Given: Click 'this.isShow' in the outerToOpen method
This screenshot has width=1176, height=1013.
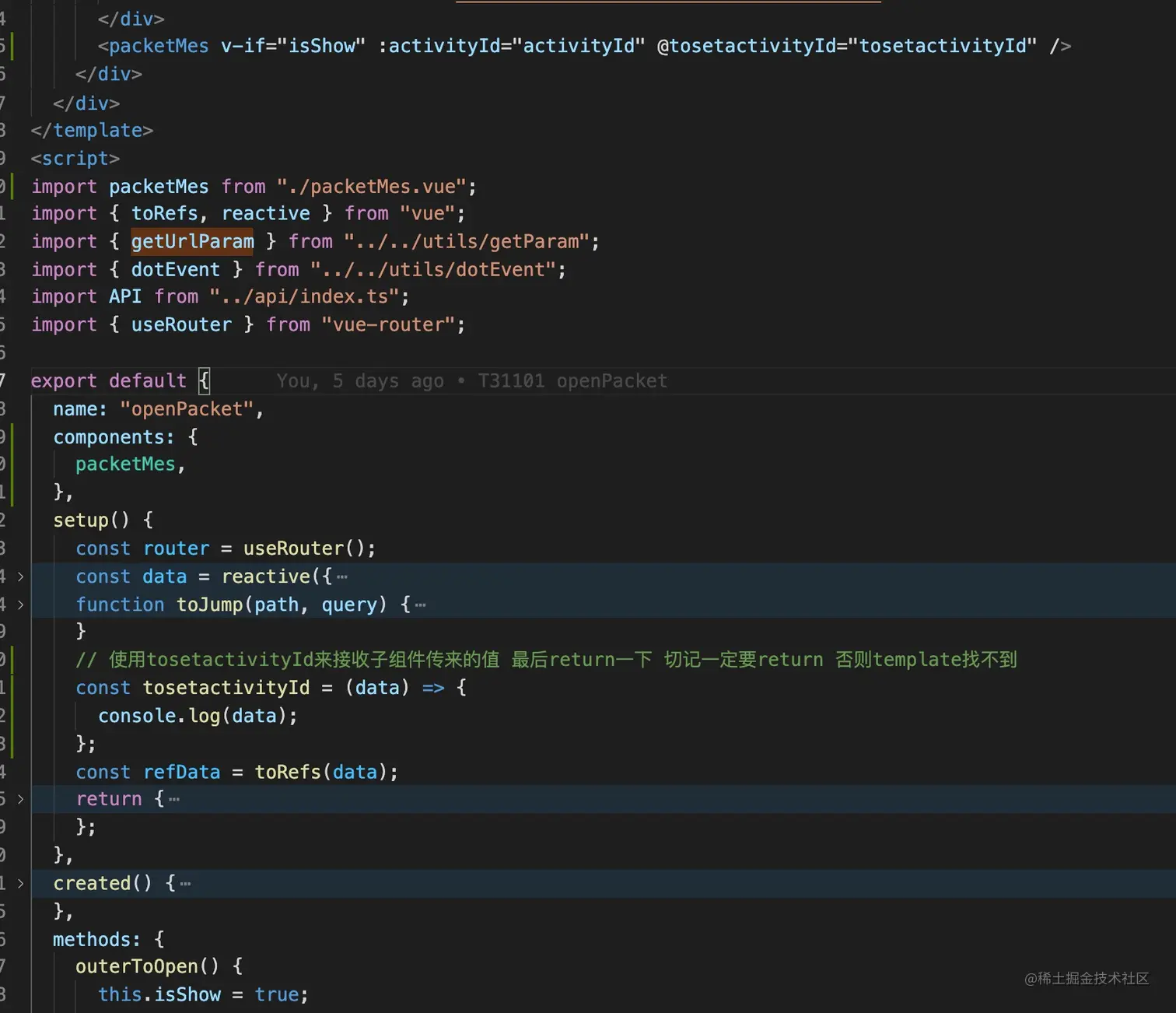Looking at the screenshot, I should [x=159, y=994].
